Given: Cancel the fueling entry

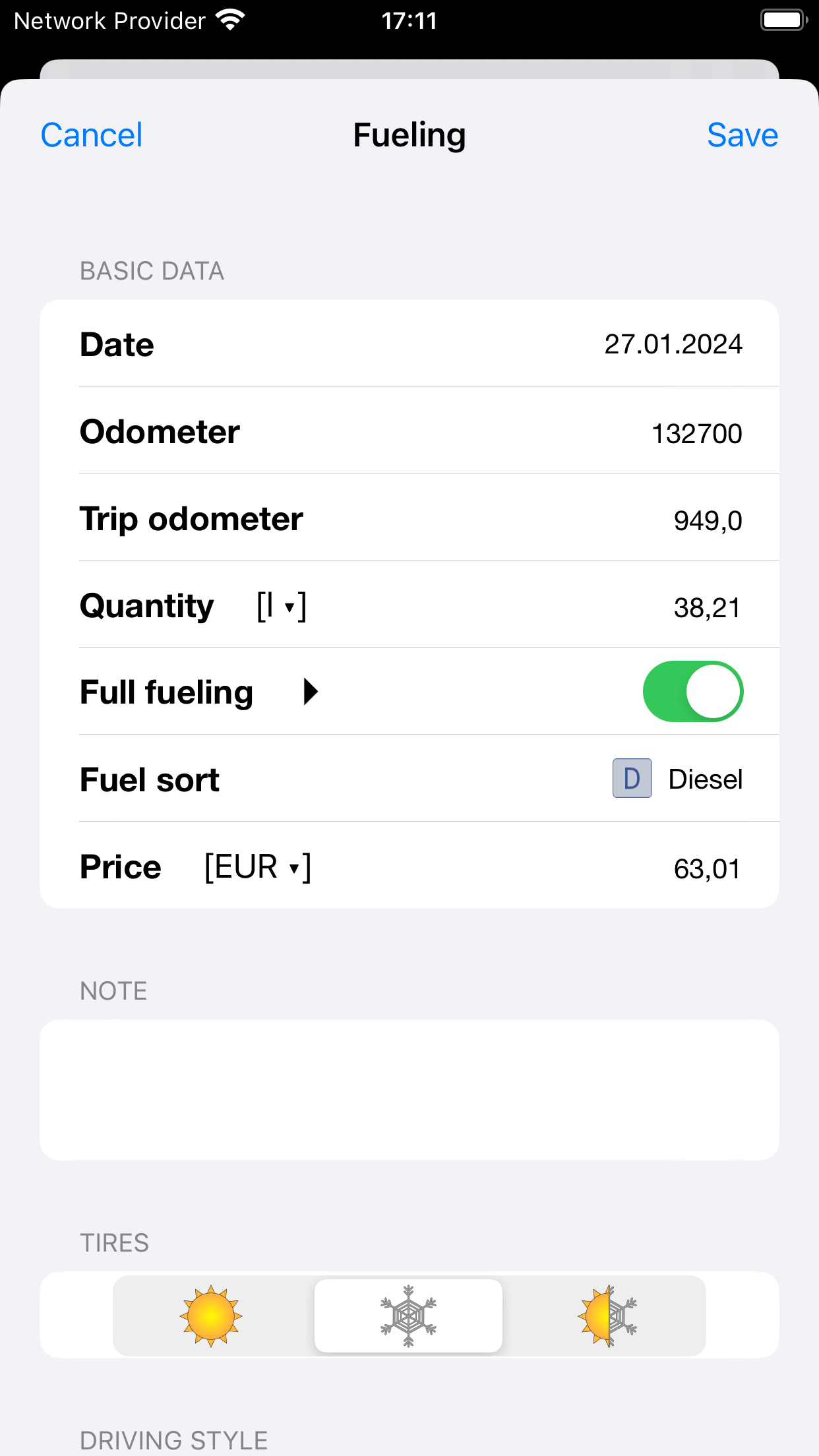Looking at the screenshot, I should point(92,135).
